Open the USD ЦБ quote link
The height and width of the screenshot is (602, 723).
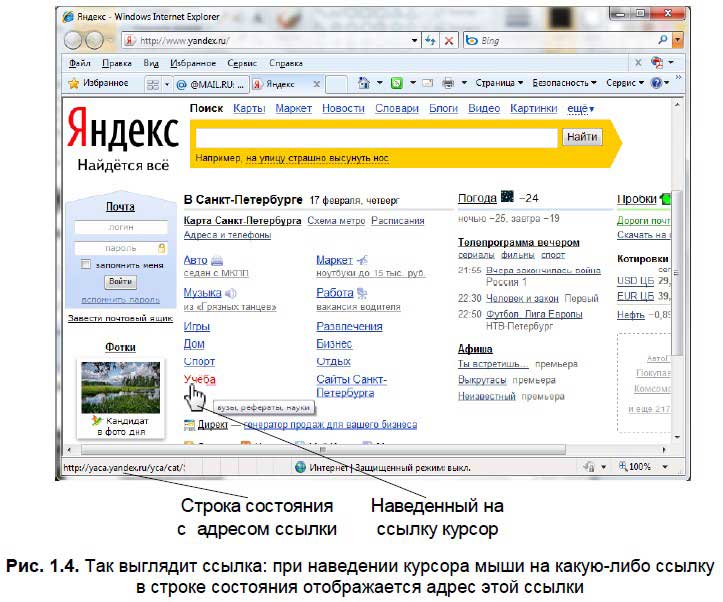pyautogui.click(x=635, y=281)
